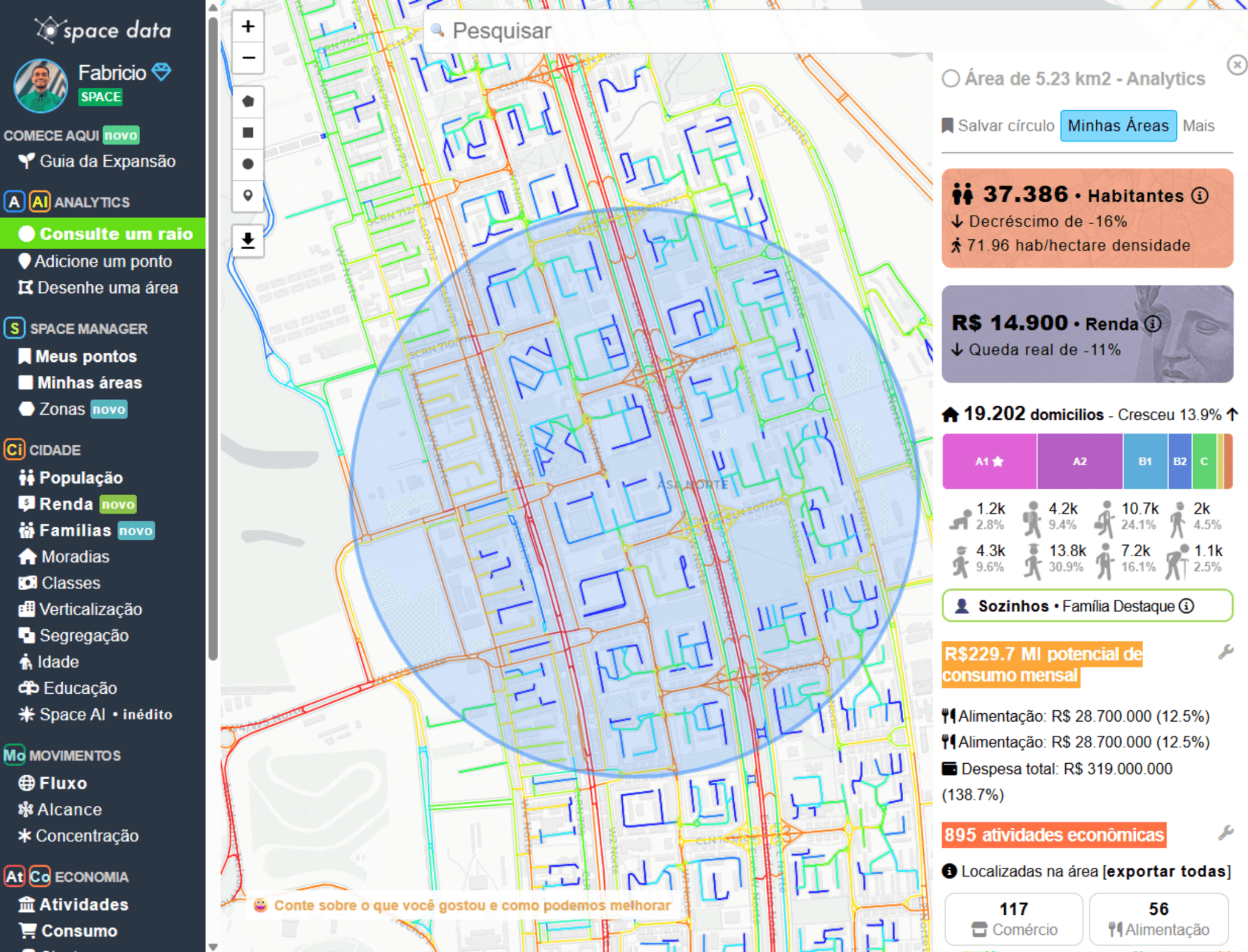Click the map marker pin tool

[247, 196]
